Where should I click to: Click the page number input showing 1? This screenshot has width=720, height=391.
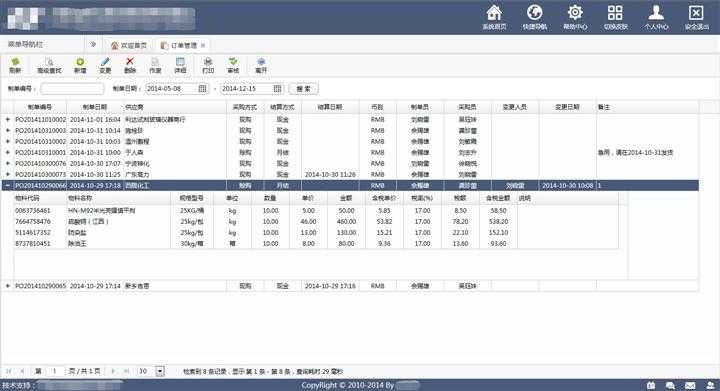(x=55, y=371)
